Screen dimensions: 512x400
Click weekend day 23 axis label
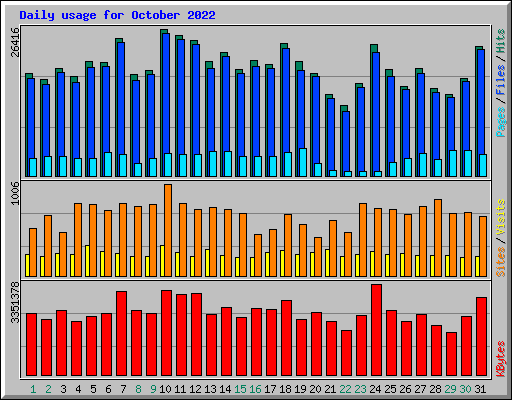360,389
